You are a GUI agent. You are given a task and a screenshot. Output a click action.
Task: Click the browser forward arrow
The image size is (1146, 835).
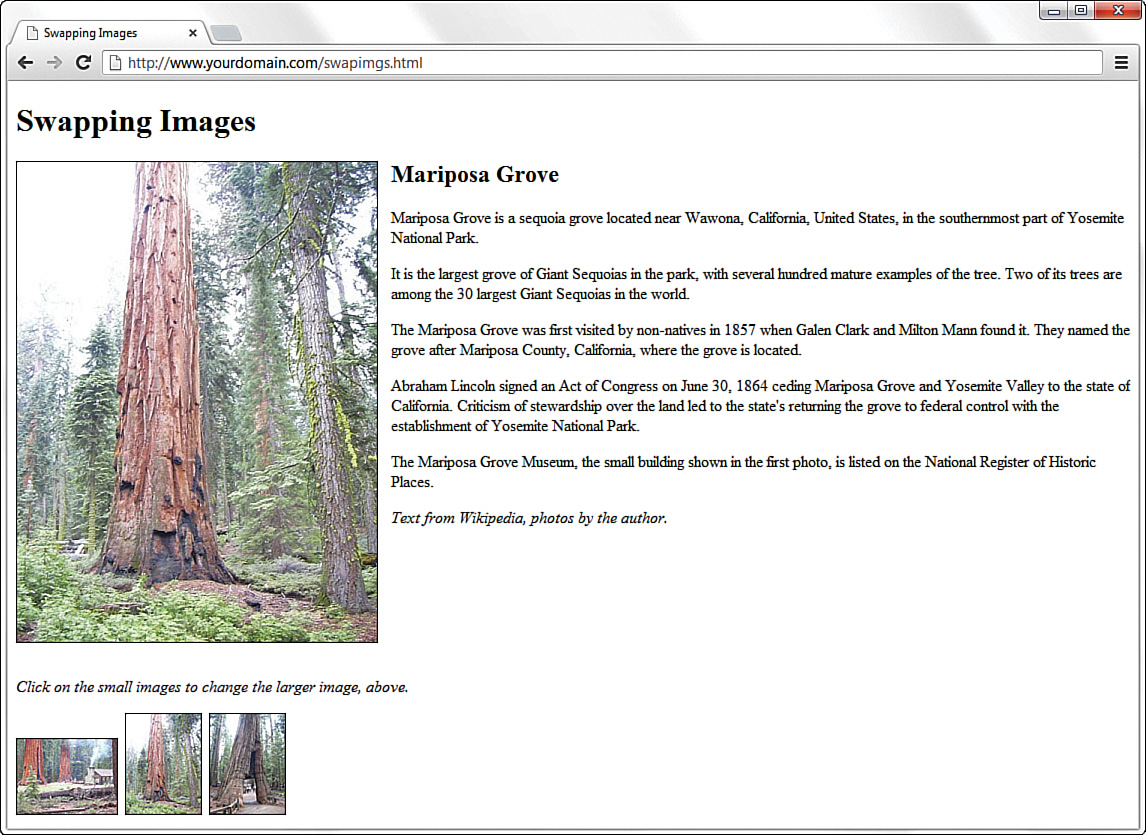[x=54, y=62]
